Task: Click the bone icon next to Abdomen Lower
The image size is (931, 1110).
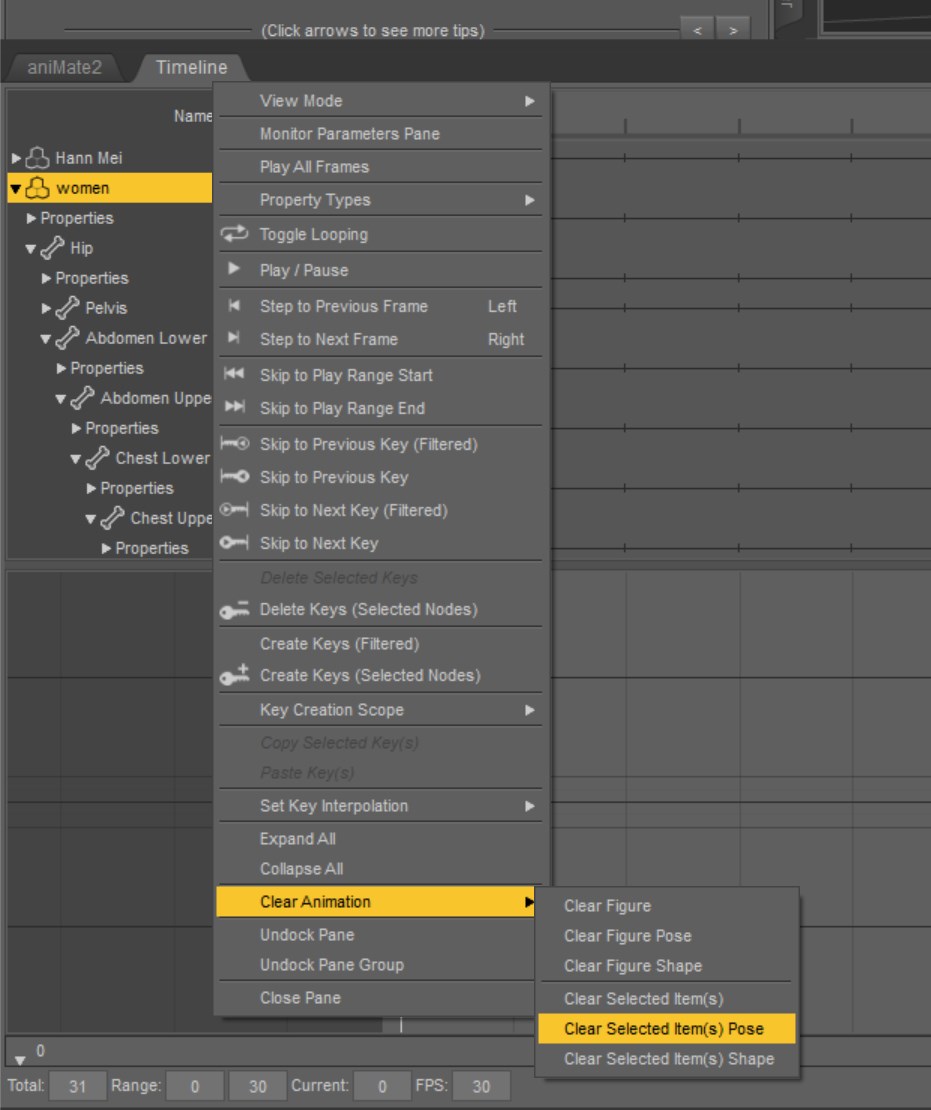Action: [67, 338]
